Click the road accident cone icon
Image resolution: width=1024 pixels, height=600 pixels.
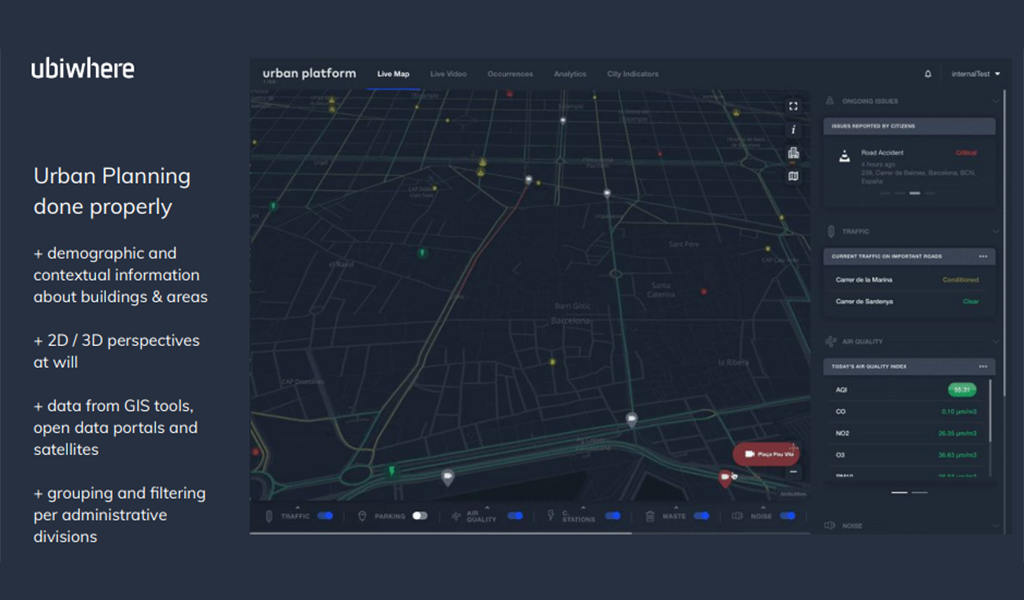(x=844, y=157)
